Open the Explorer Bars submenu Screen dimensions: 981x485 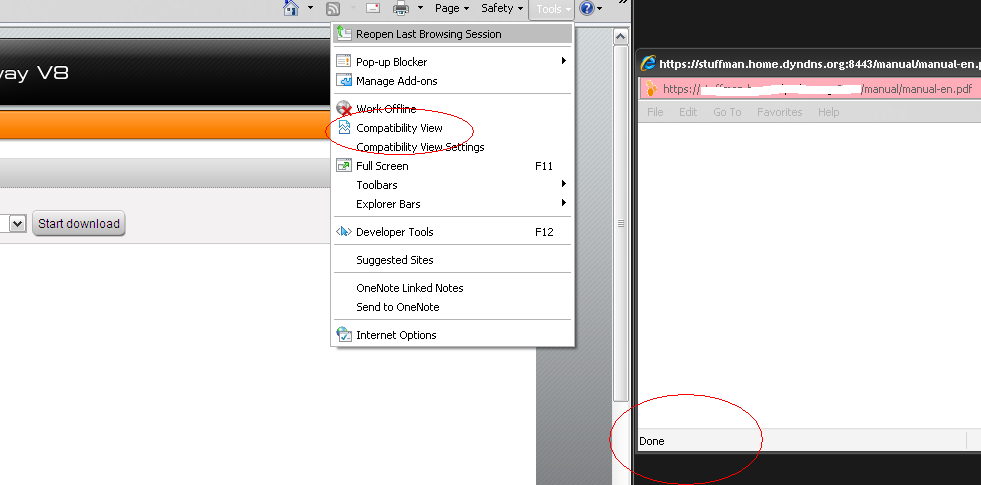(452, 204)
